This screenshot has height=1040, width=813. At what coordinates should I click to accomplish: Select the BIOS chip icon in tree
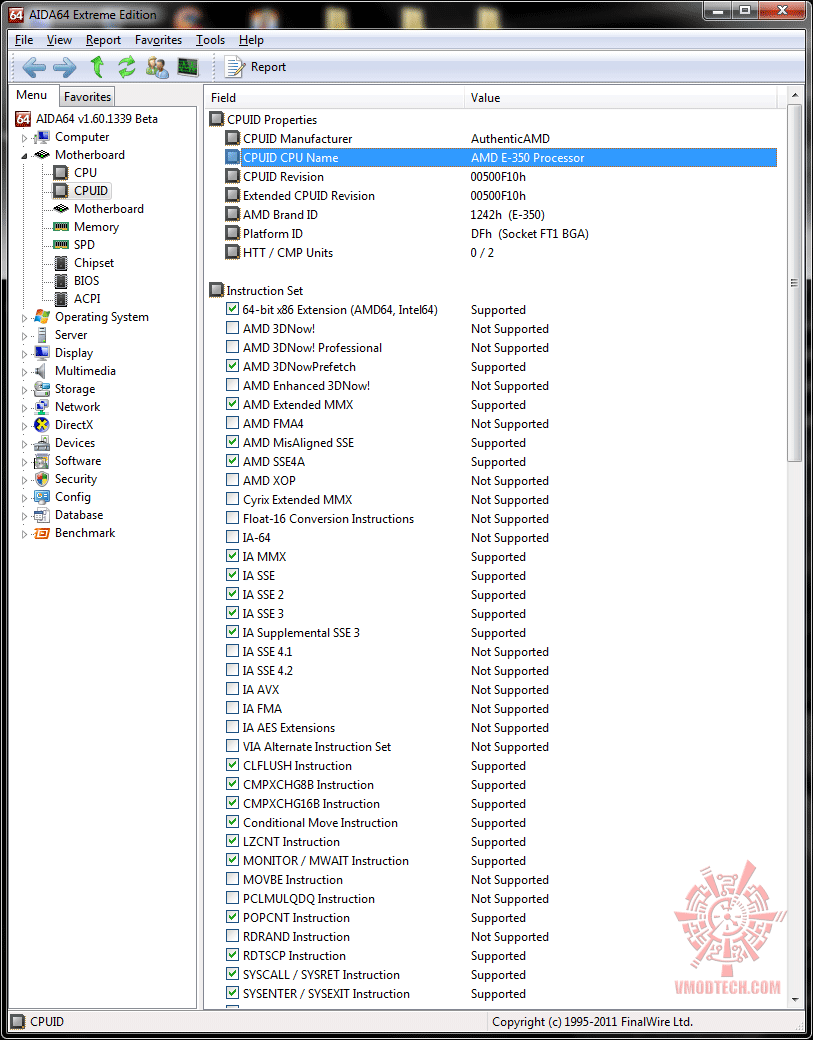pyautogui.click(x=61, y=281)
